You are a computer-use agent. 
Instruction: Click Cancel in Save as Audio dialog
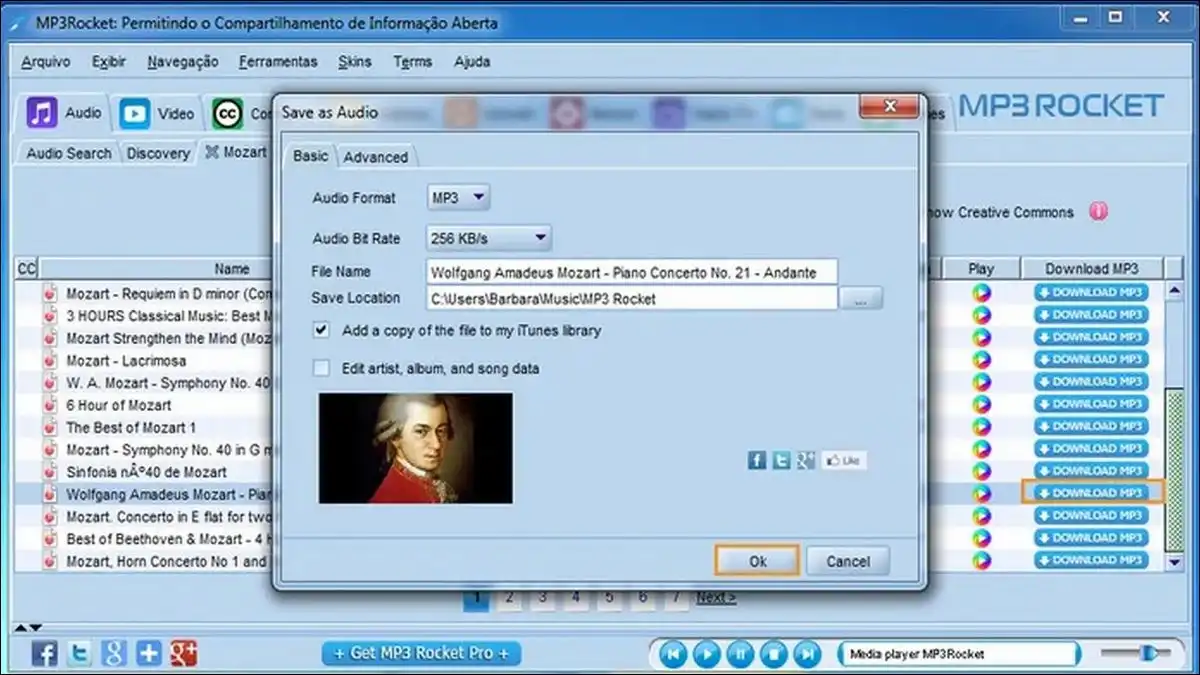[x=848, y=561]
